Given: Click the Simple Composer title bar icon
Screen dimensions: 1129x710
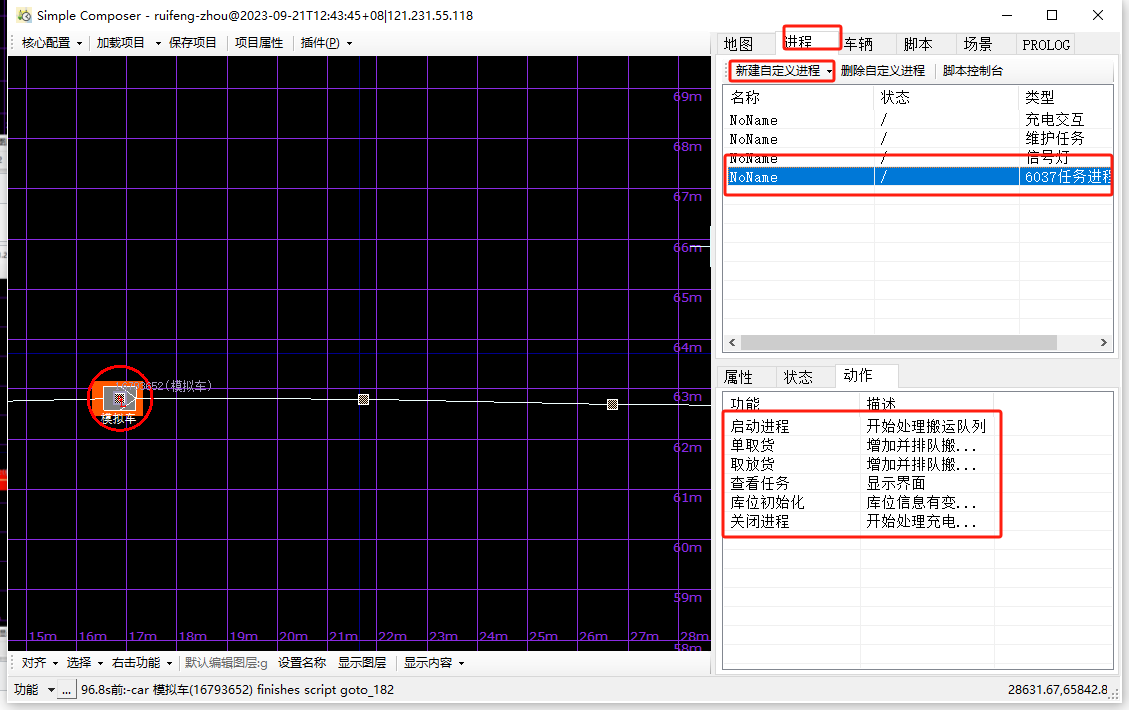Looking at the screenshot, I should [x=23, y=15].
